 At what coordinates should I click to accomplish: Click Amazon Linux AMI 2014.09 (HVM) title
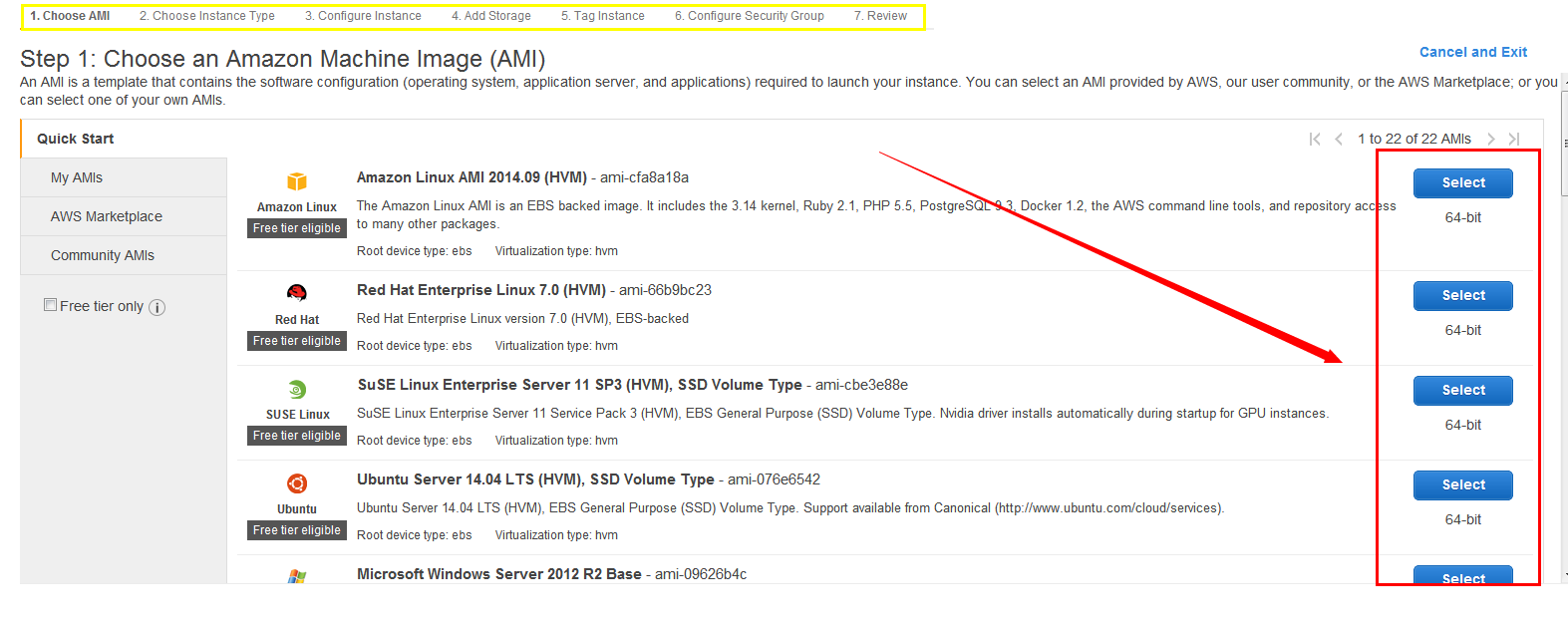(x=471, y=177)
